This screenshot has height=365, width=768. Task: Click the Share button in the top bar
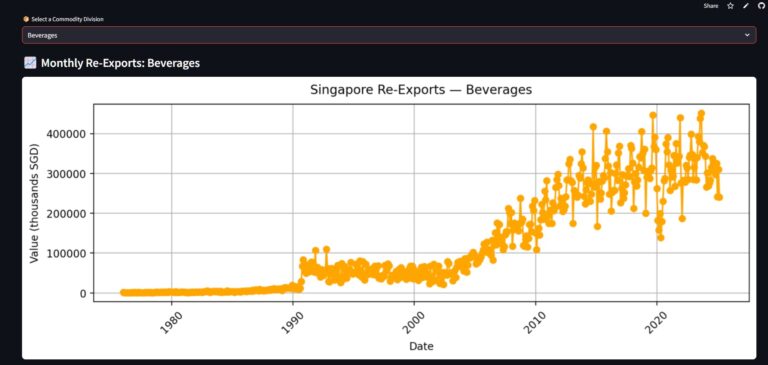coord(711,6)
